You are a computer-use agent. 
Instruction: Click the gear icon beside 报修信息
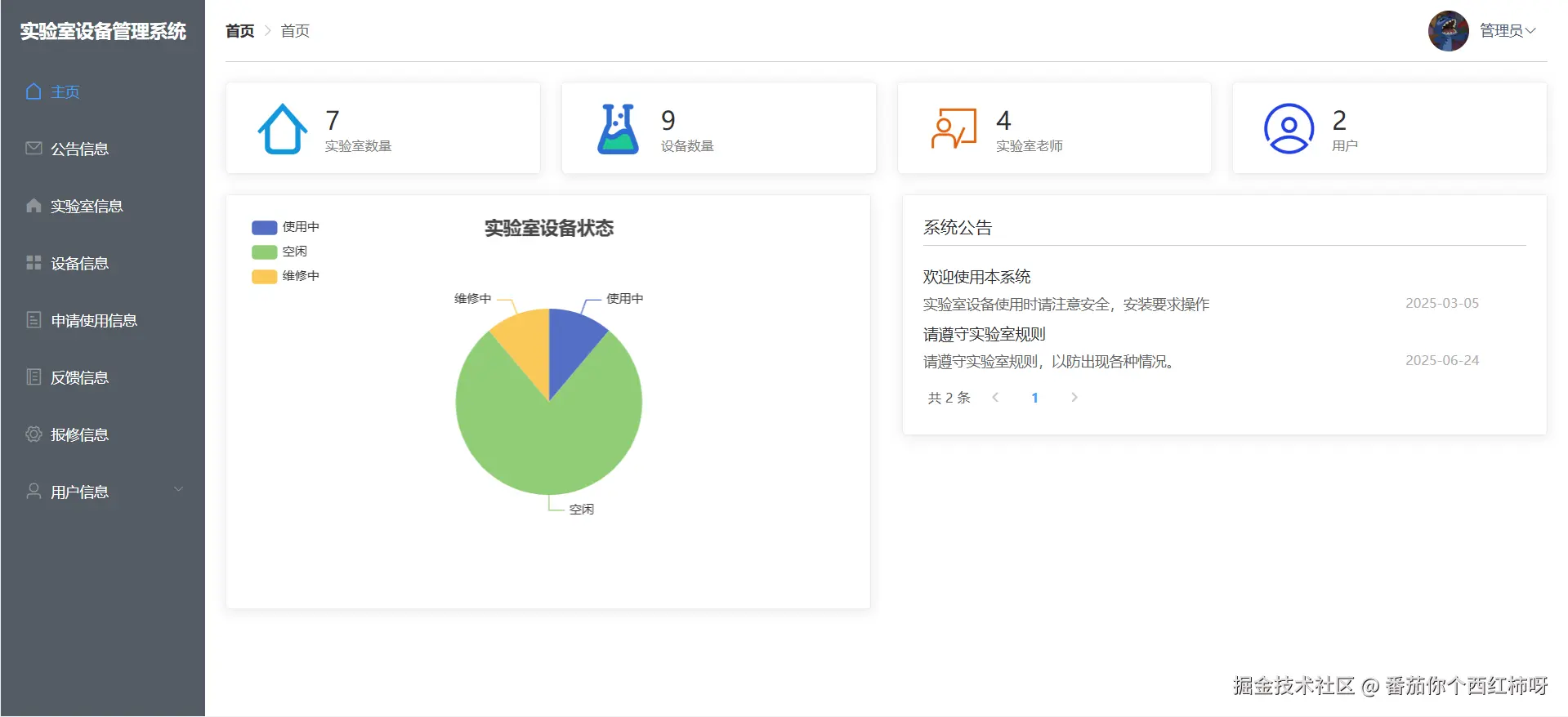(34, 434)
